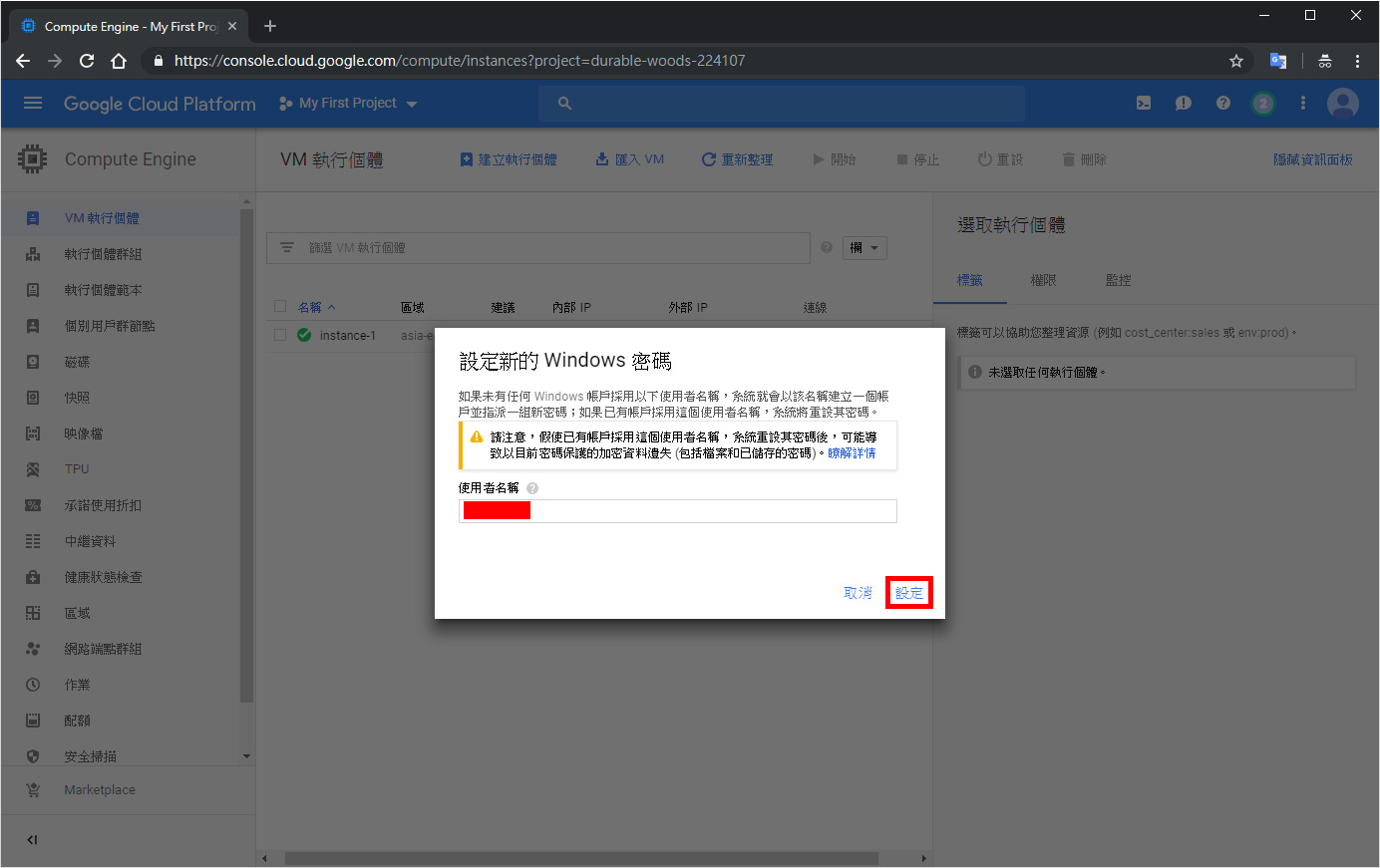Click 建立執行個體 toolbar button

coord(509,159)
